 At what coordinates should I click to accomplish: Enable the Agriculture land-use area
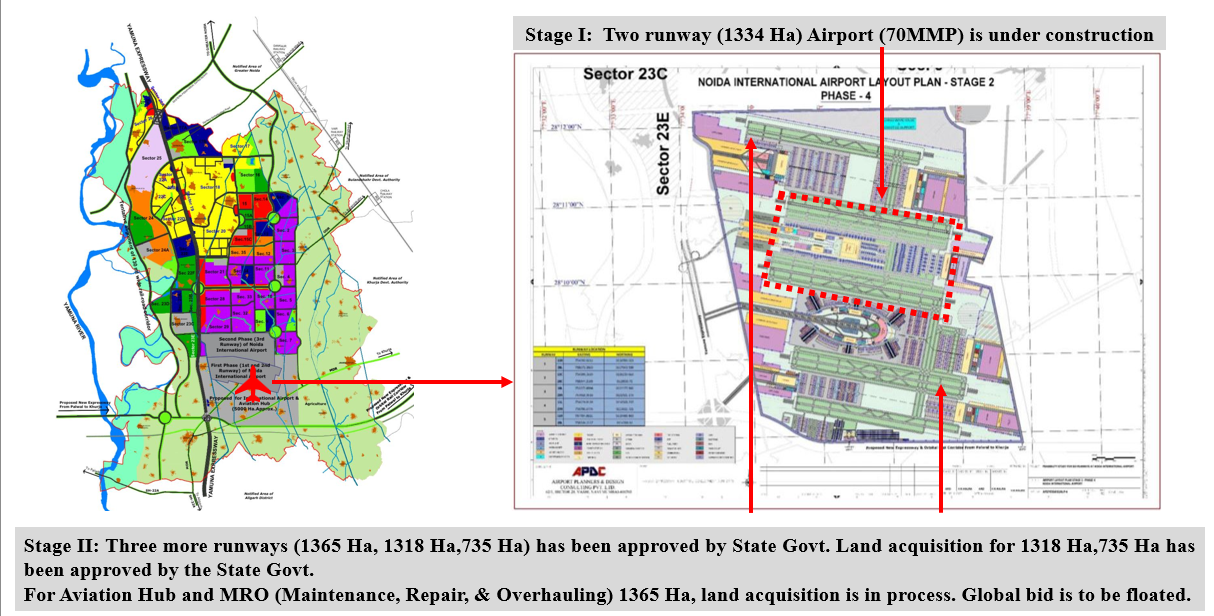pos(315,404)
